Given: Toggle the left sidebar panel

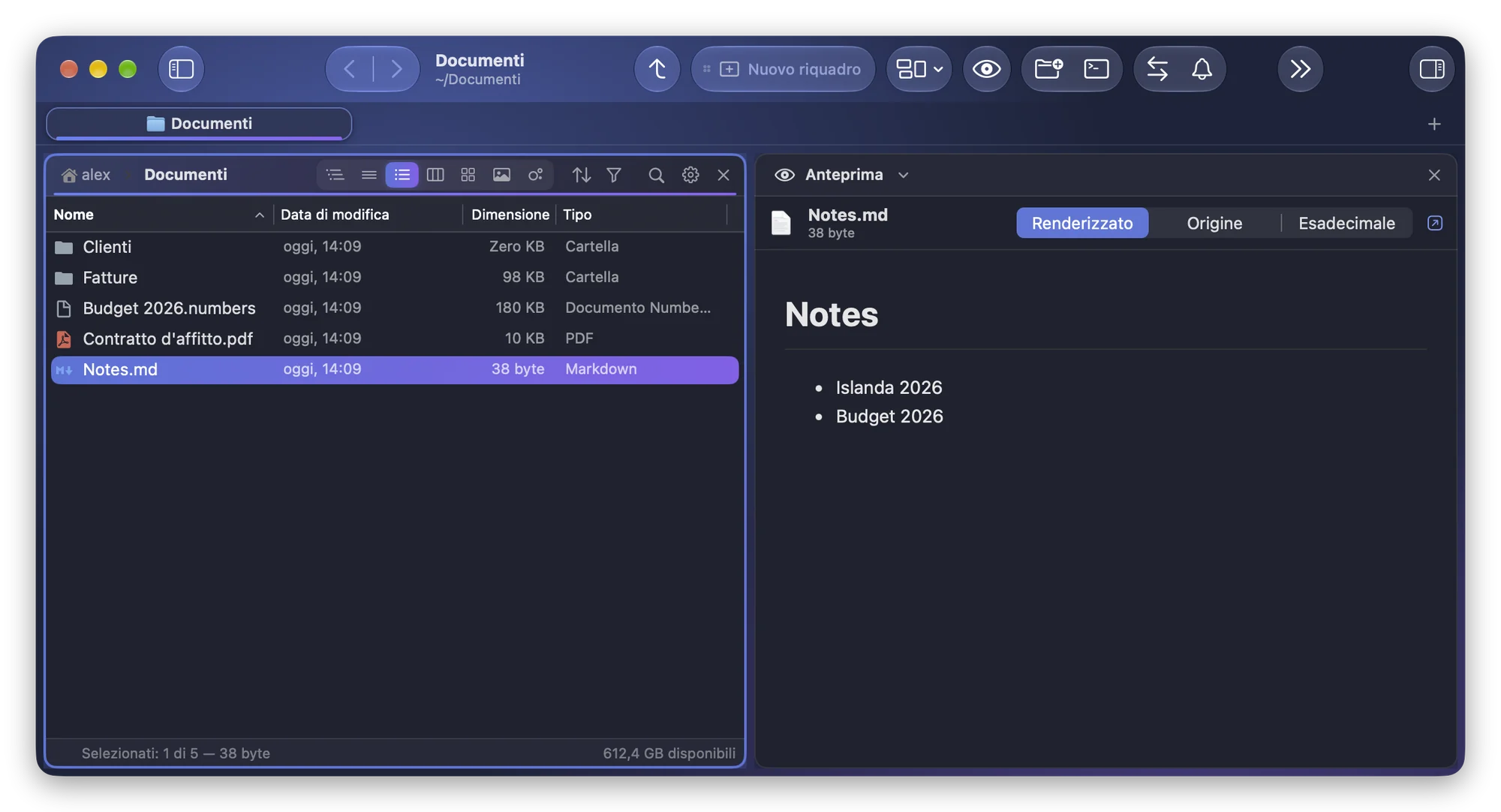Looking at the screenshot, I should [181, 69].
